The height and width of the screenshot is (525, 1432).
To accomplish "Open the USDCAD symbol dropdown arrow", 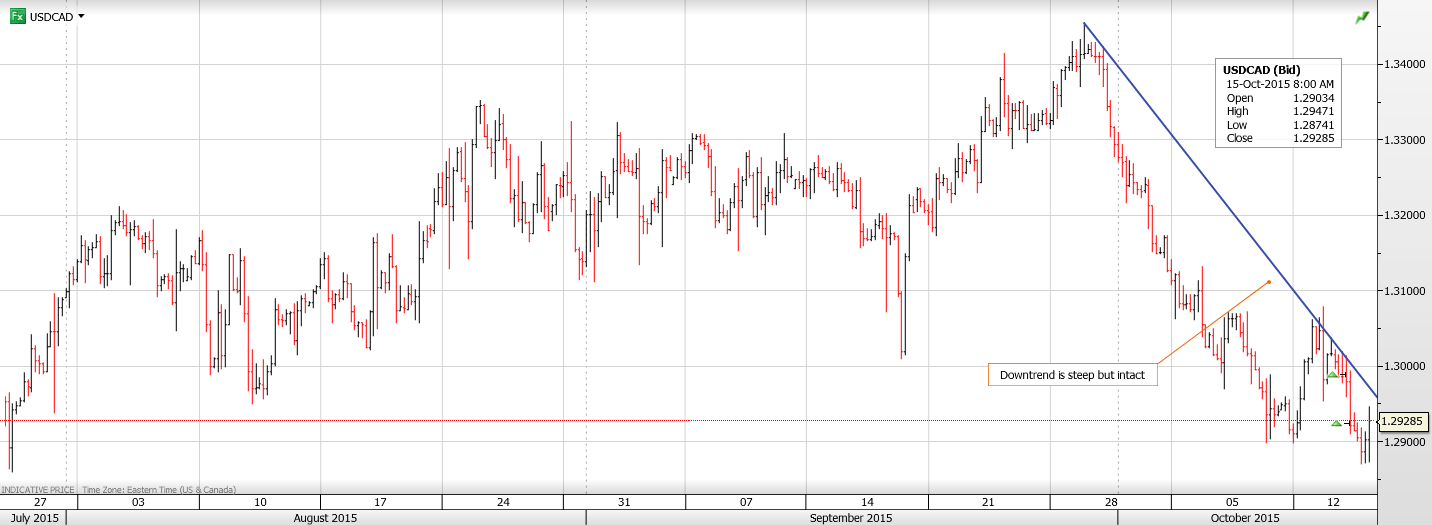I will pos(81,17).
